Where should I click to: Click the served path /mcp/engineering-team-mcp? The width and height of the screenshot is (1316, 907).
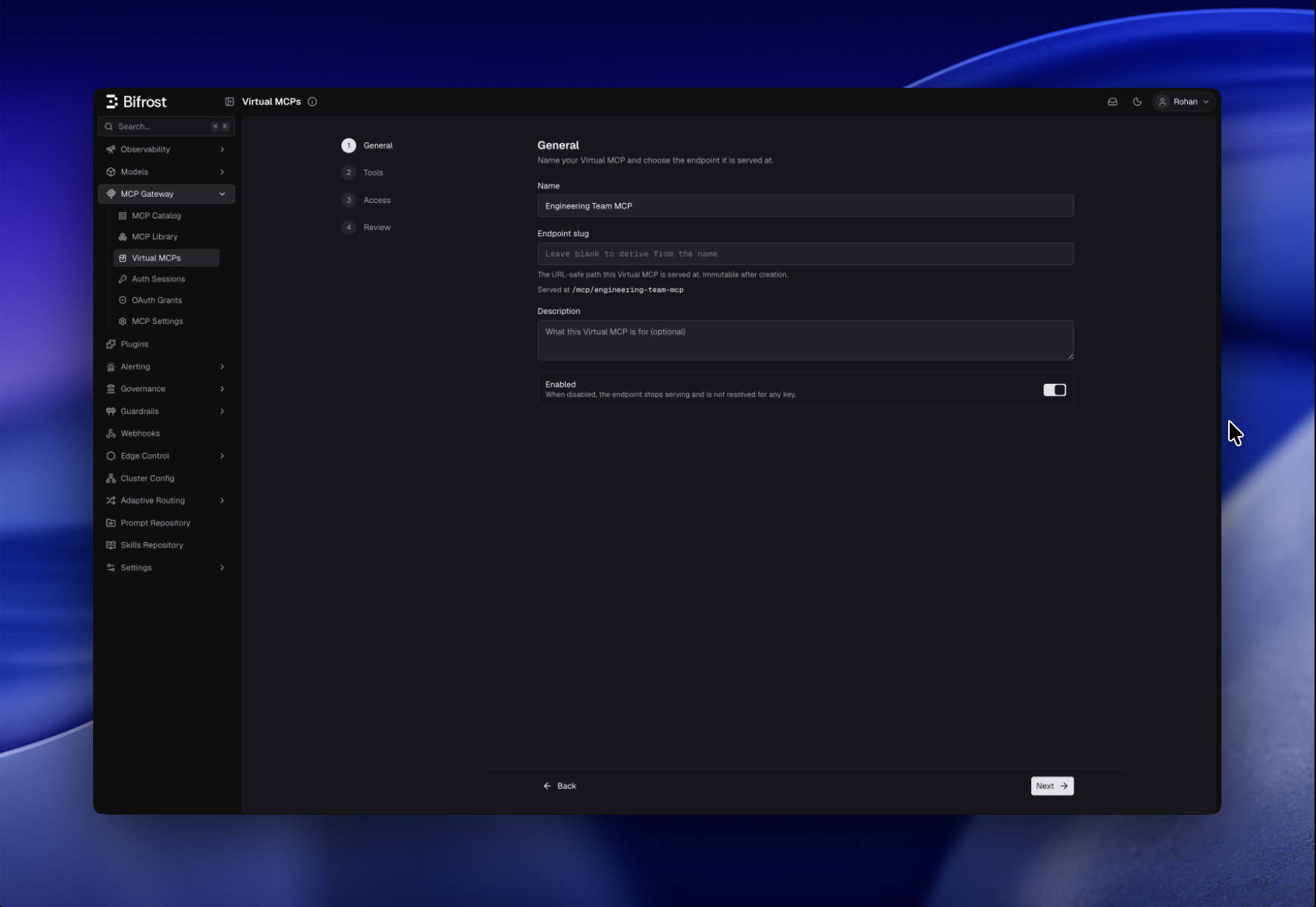tap(628, 290)
